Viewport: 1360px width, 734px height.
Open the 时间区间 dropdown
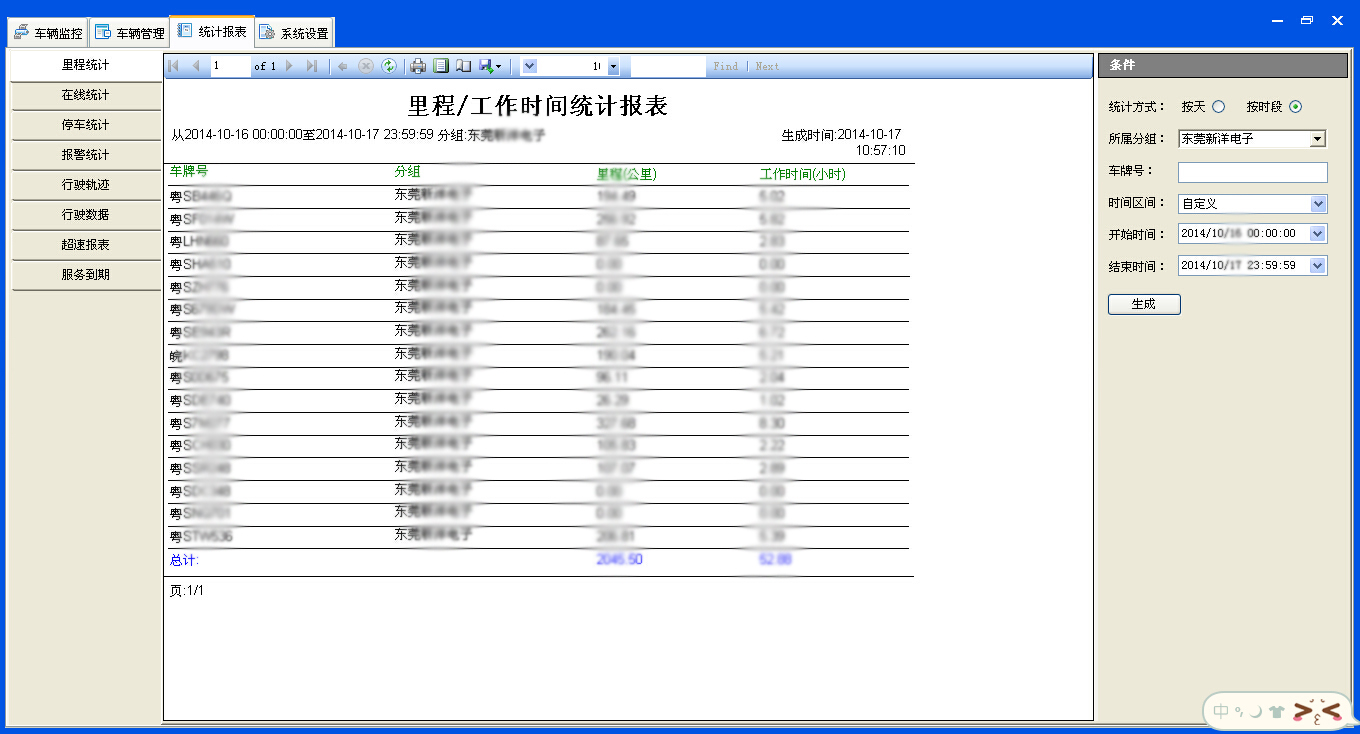click(1317, 204)
